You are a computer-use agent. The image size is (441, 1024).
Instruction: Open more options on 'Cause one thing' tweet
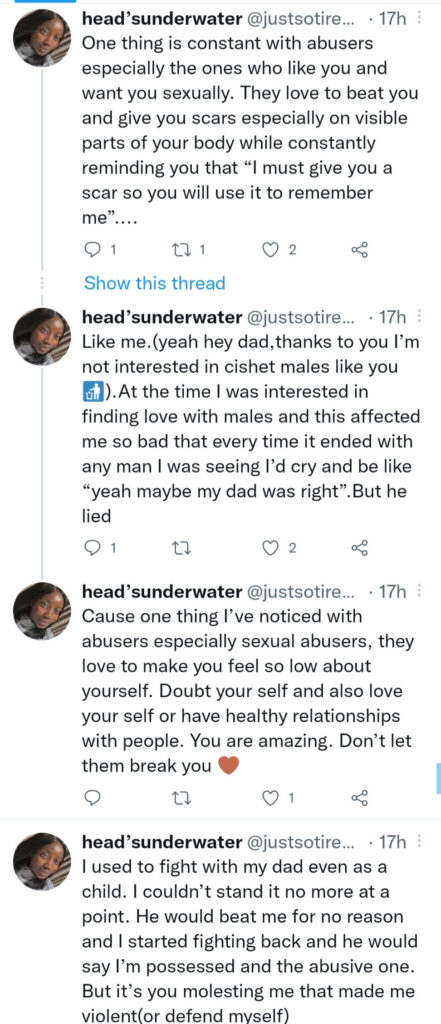(419, 592)
